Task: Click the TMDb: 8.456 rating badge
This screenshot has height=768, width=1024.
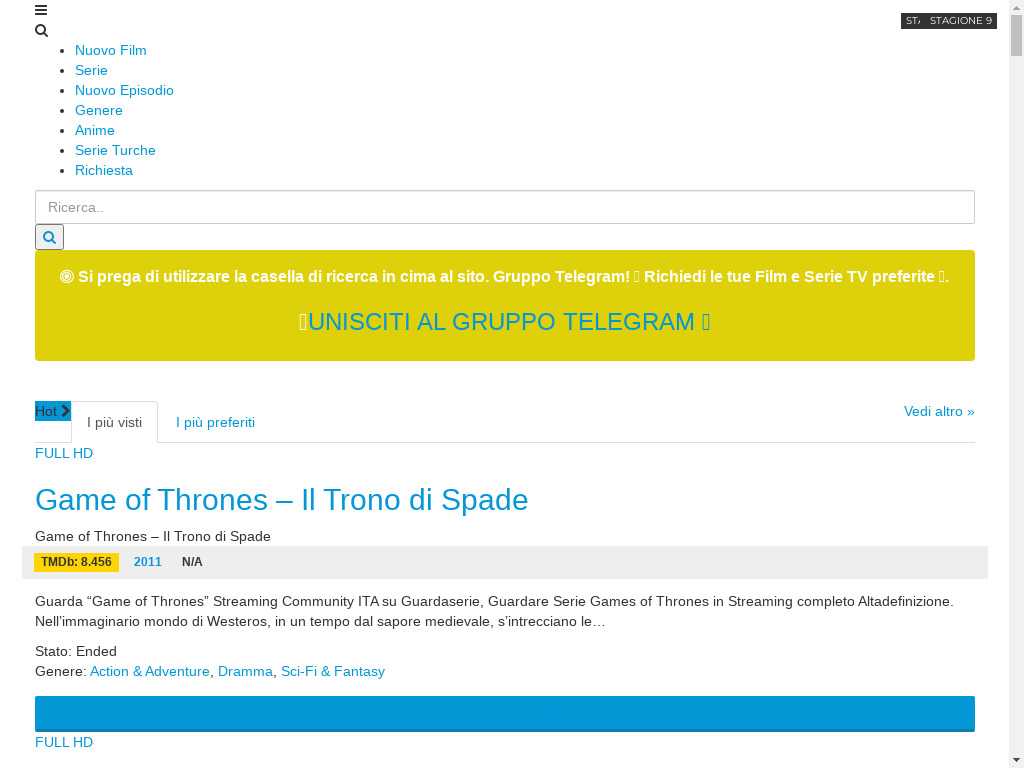Action: 76,562
